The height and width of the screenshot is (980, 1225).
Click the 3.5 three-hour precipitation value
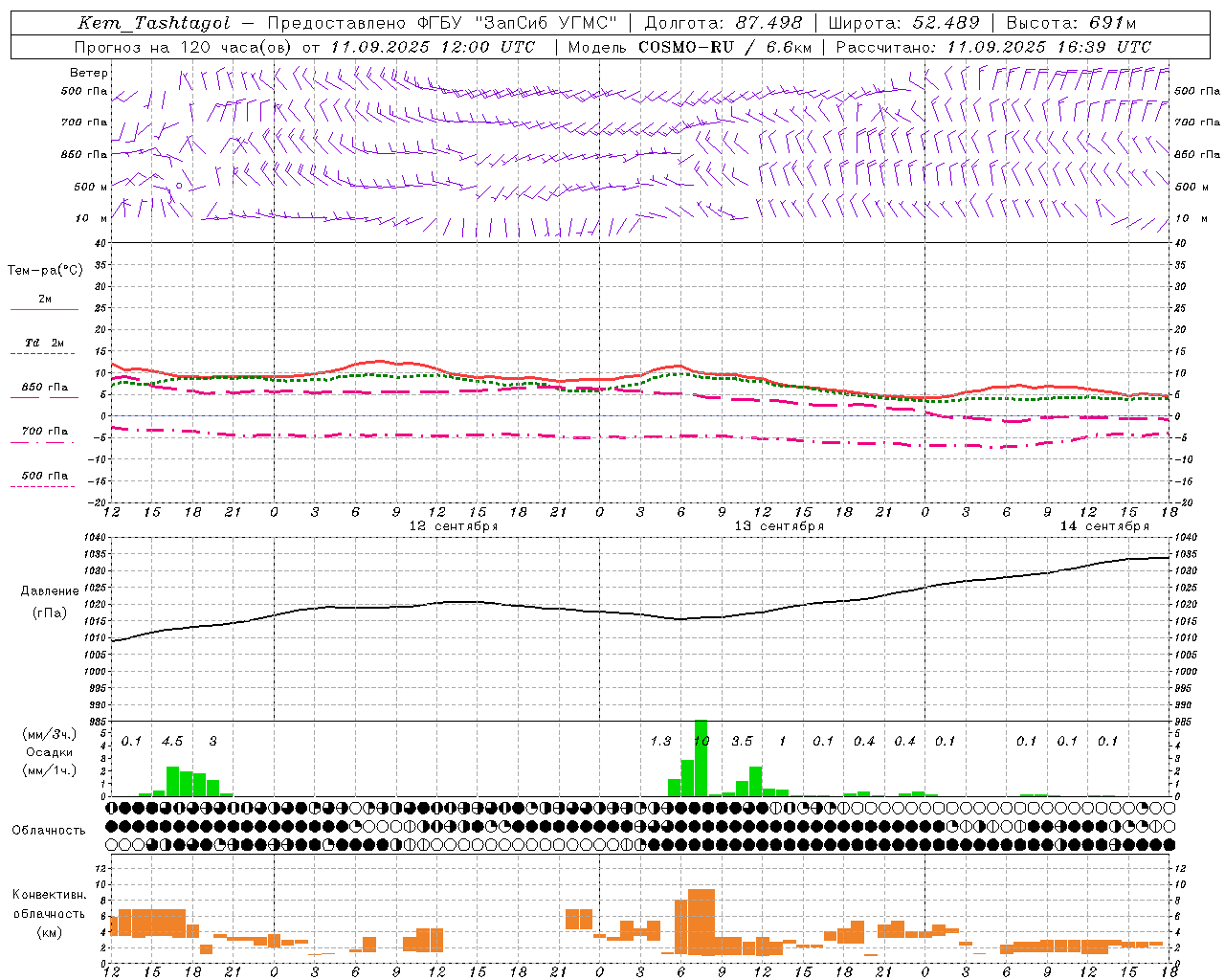click(x=742, y=742)
